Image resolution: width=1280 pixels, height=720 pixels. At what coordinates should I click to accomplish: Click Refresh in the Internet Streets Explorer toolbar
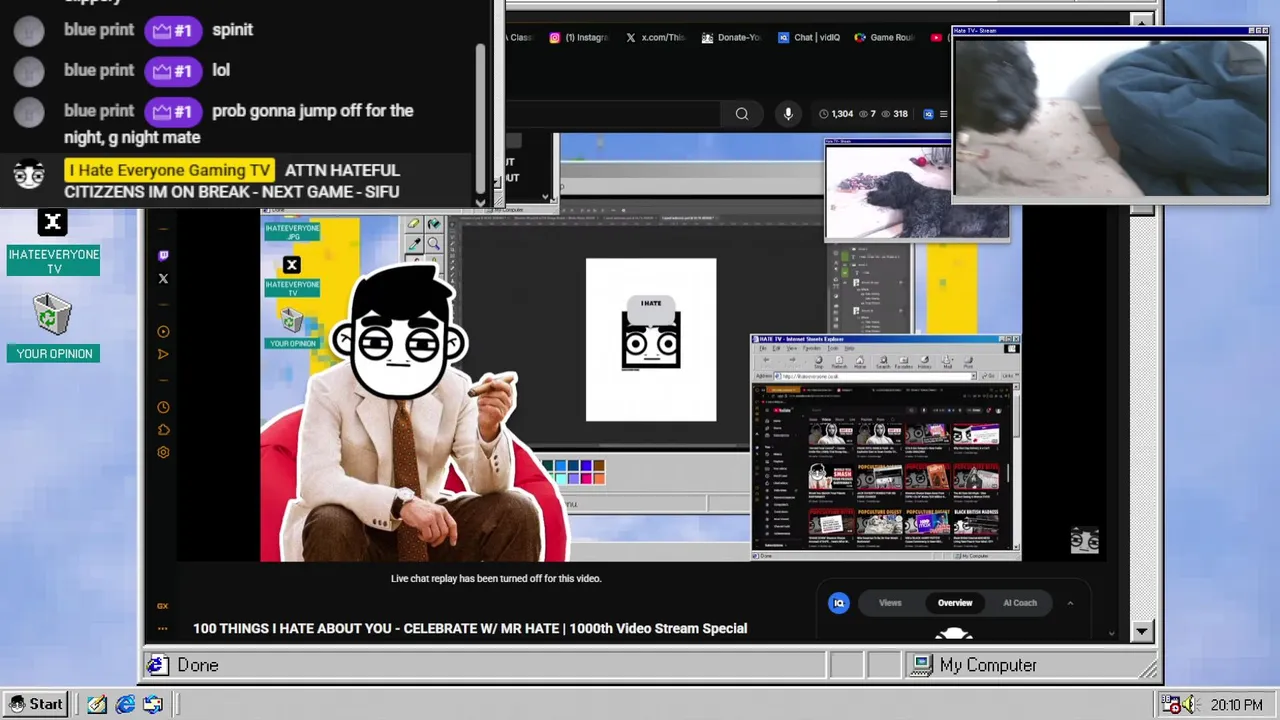click(x=839, y=362)
